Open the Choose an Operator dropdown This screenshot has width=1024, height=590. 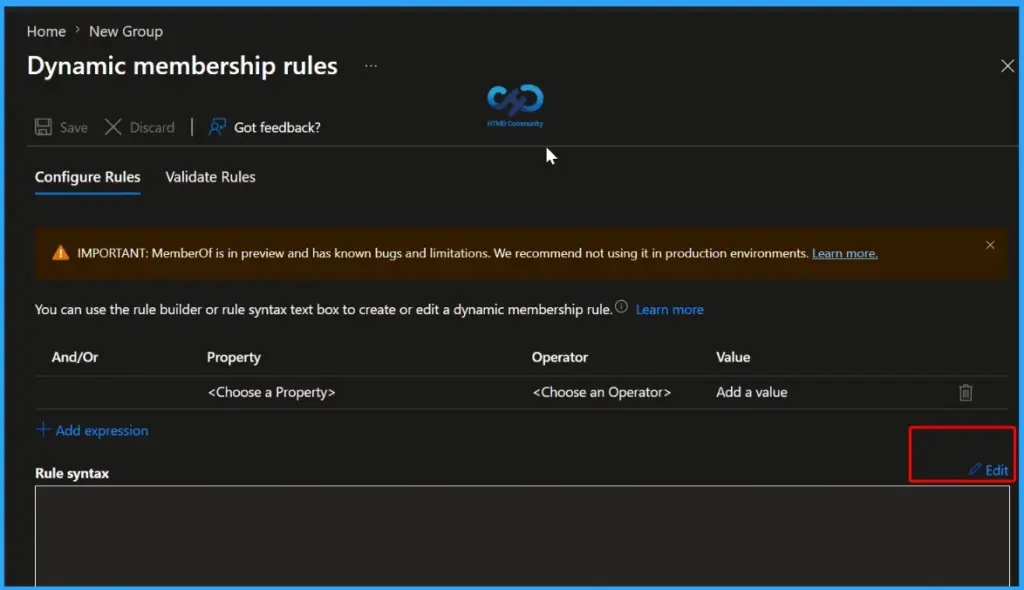tap(601, 392)
